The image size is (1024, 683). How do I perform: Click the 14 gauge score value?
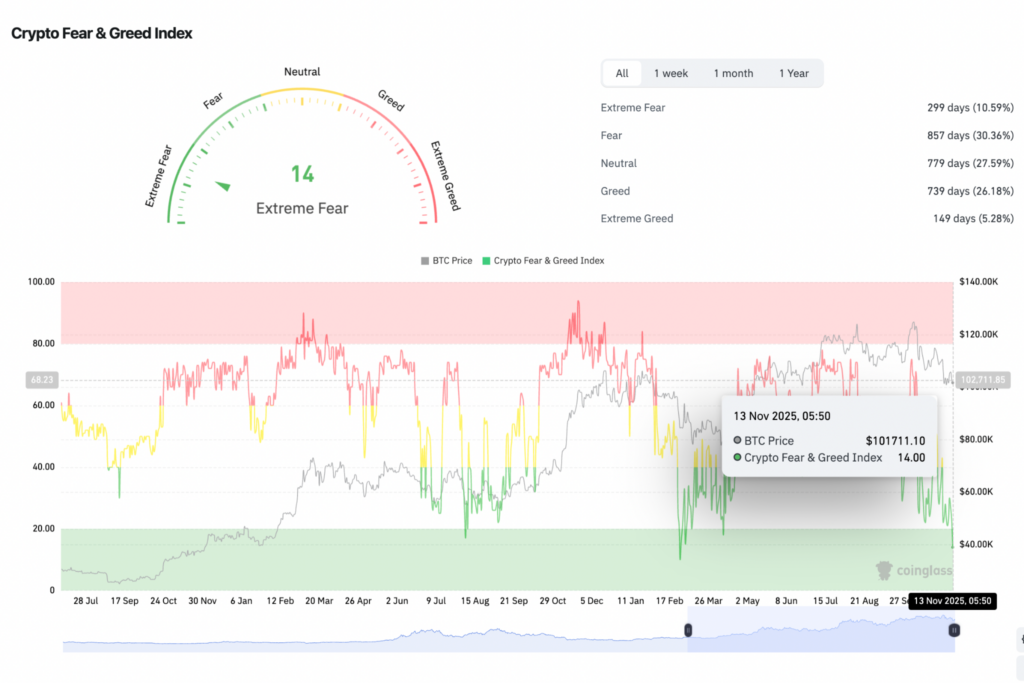[x=302, y=175]
